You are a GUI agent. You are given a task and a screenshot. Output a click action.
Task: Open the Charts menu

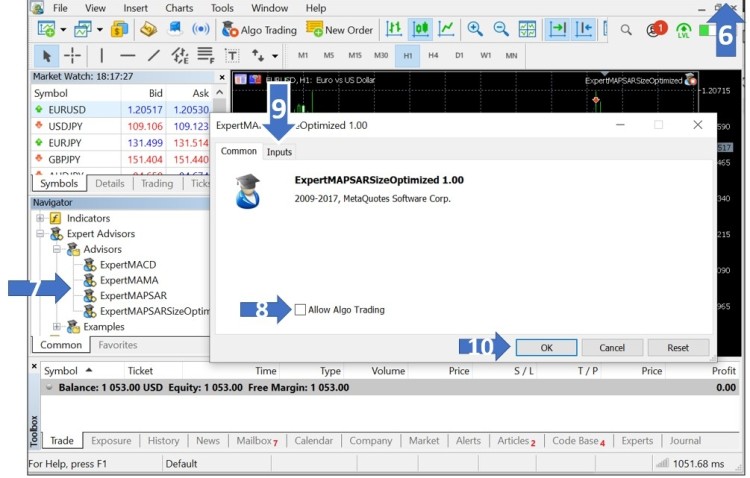click(180, 8)
